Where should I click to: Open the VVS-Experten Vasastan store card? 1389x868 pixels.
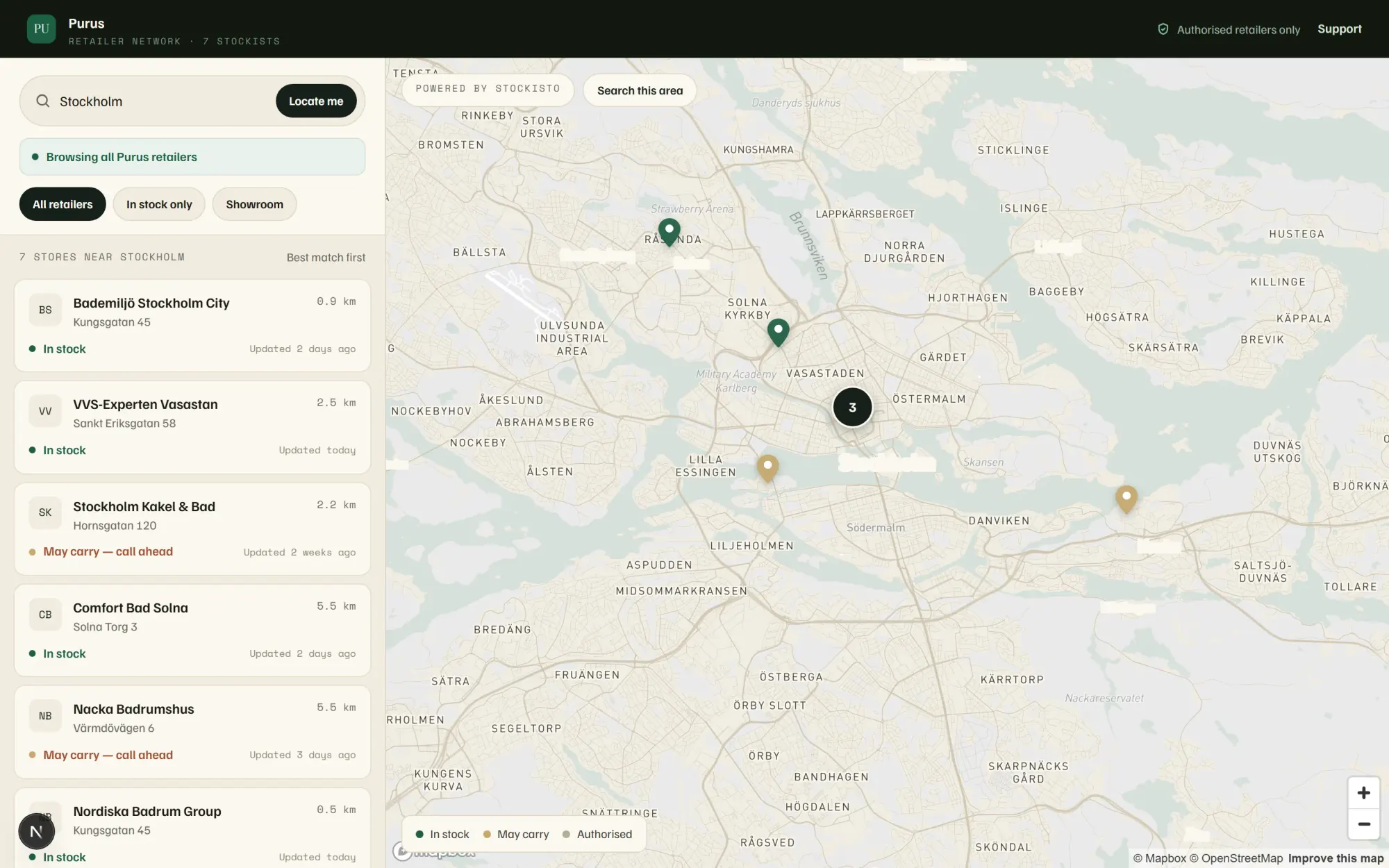(x=192, y=427)
